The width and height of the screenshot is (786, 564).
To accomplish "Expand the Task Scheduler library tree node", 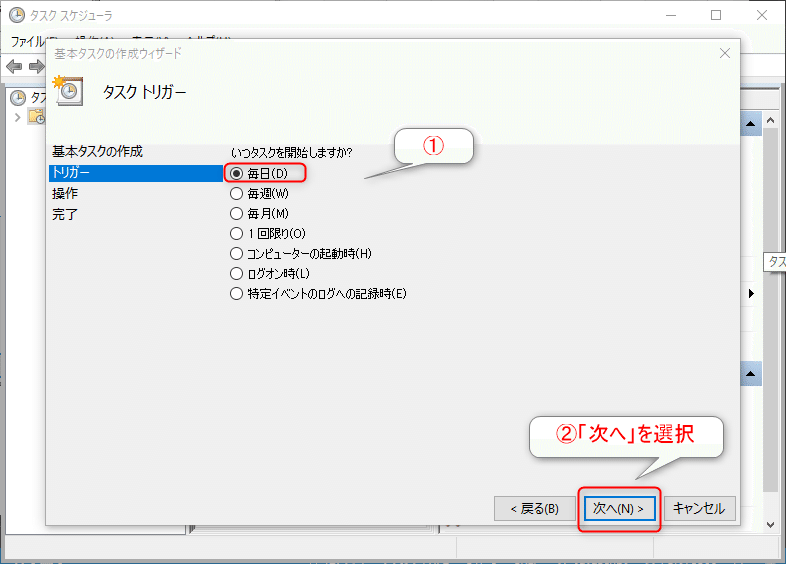I will [x=18, y=117].
